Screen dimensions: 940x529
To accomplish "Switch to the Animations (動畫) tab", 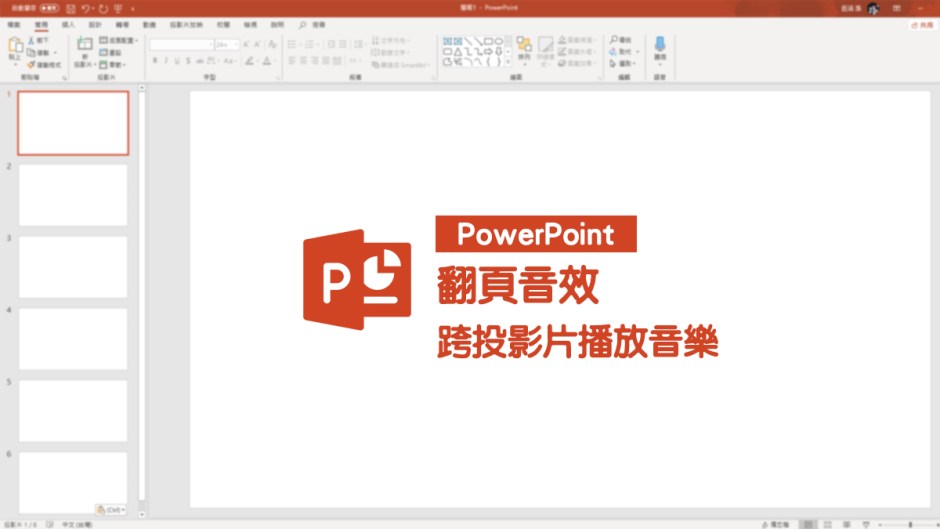I will (149, 24).
